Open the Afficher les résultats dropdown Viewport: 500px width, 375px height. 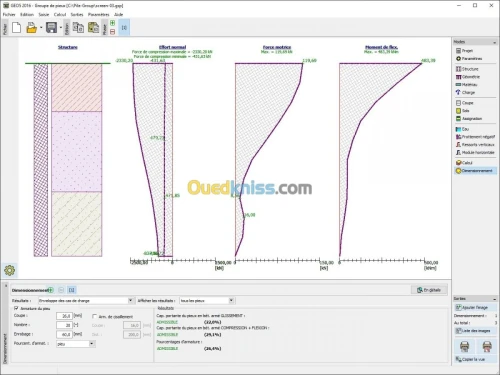207,301
